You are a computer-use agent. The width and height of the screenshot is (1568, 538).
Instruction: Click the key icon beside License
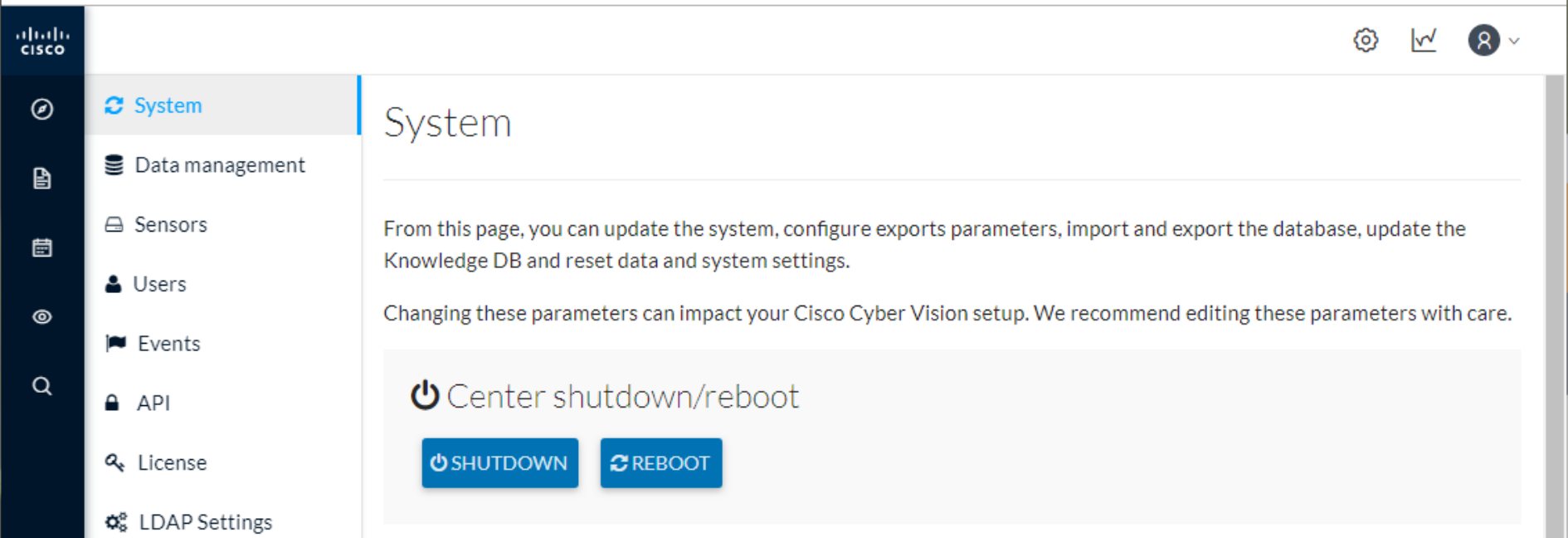(x=114, y=462)
